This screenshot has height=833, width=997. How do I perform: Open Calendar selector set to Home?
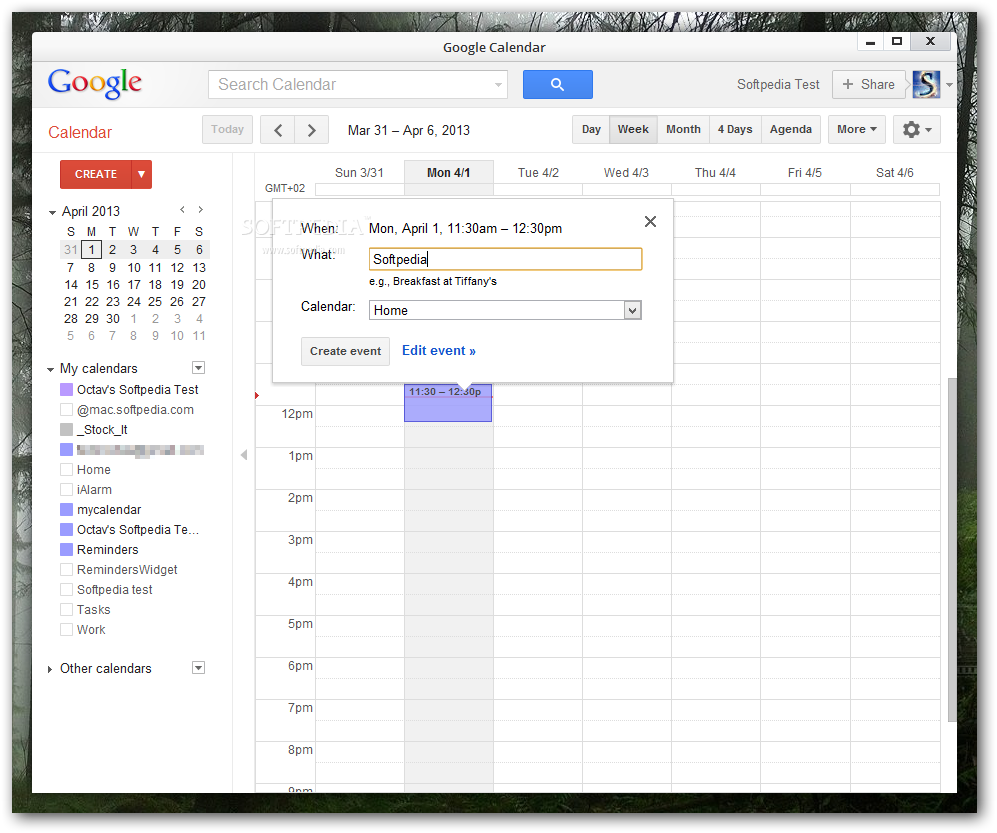(505, 310)
